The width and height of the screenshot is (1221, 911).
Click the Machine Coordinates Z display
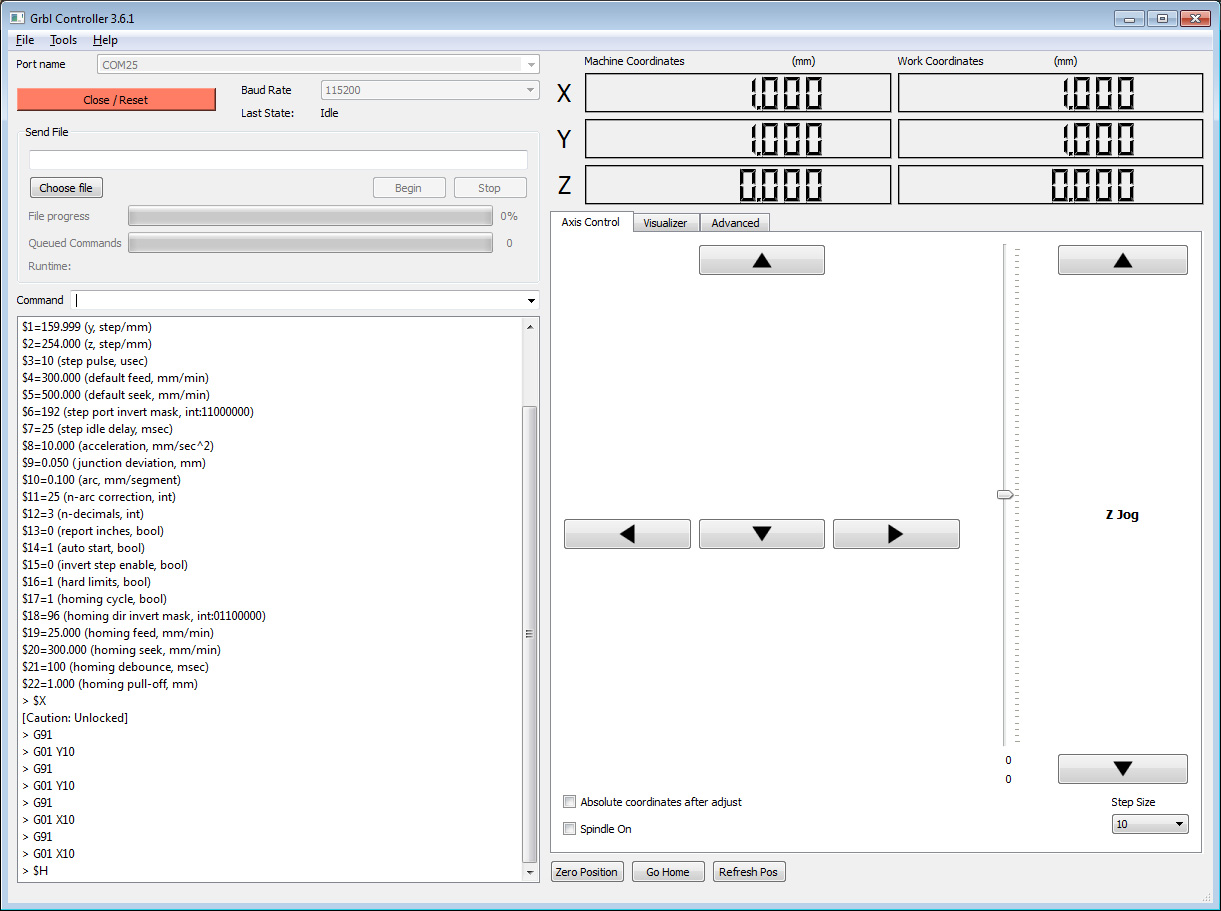pyautogui.click(x=737, y=185)
